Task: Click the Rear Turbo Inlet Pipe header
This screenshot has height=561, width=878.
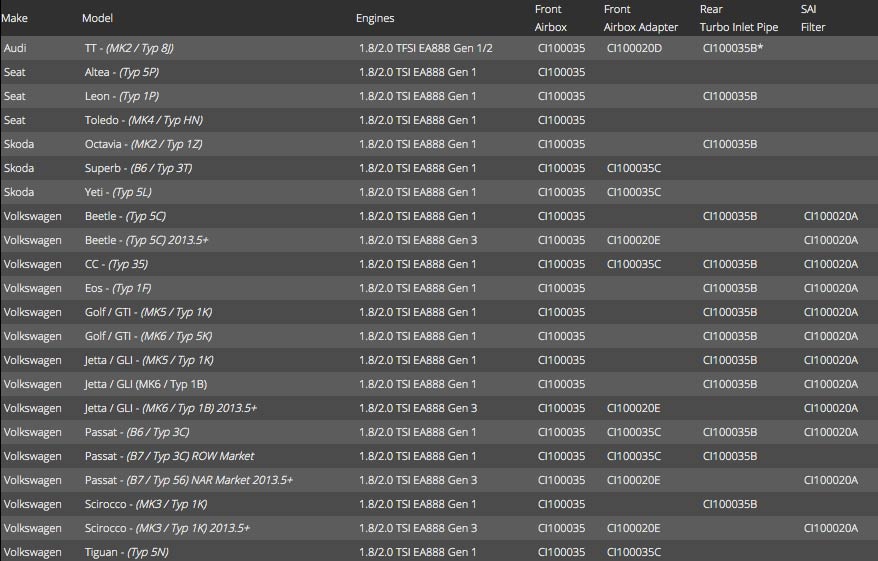Action: [x=739, y=18]
